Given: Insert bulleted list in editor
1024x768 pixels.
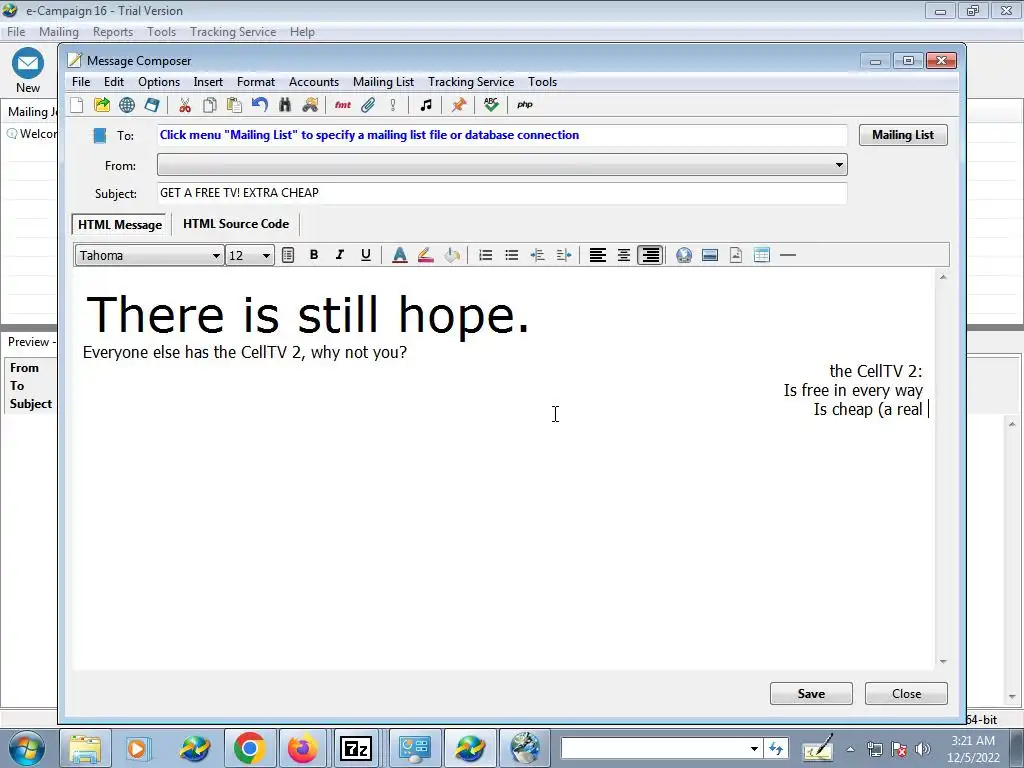Looking at the screenshot, I should tap(511, 255).
